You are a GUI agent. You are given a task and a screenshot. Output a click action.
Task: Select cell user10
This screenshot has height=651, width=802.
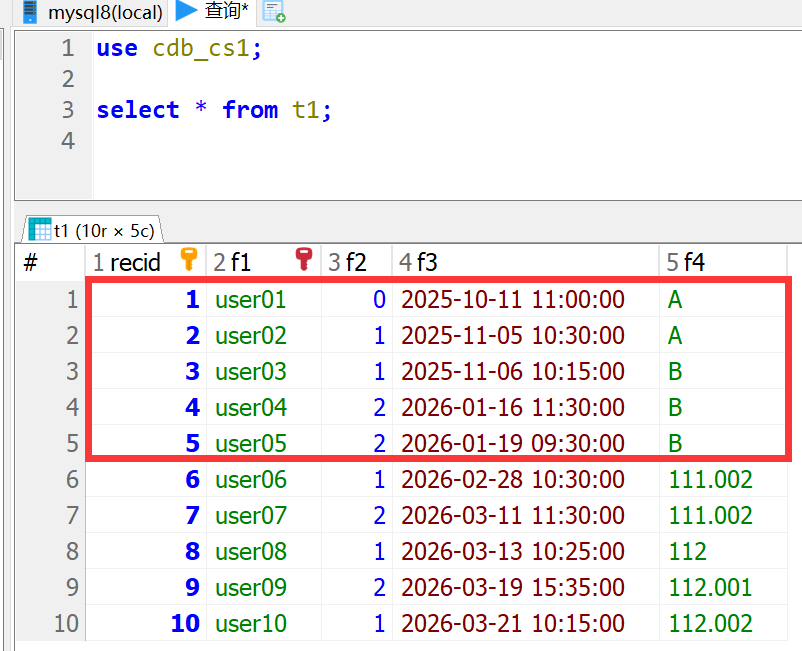click(263, 623)
